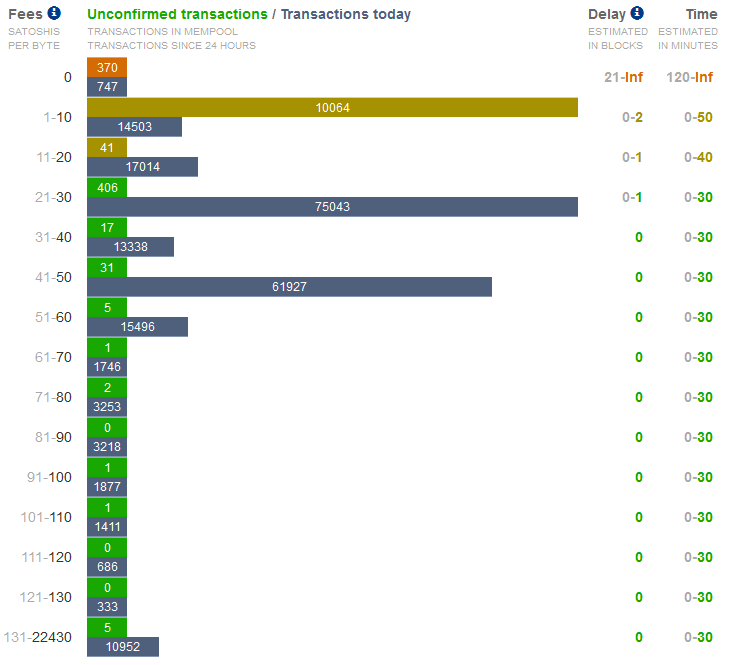This screenshot has width=737, height=665.
Task: Select the blue bar showing 1877
Action: point(107,486)
